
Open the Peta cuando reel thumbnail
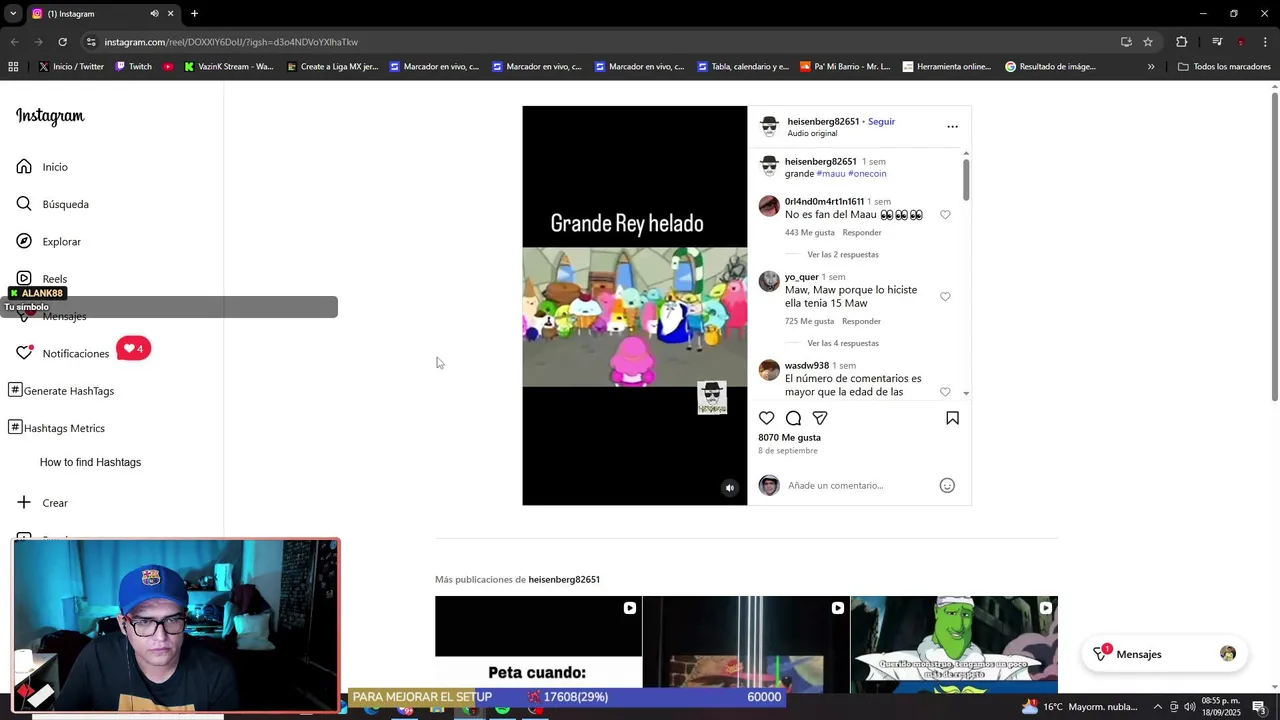coord(538,645)
